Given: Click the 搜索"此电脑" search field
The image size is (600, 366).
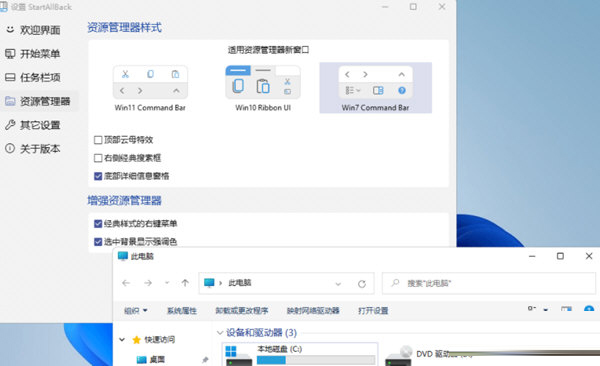Looking at the screenshot, I should (489, 283).
